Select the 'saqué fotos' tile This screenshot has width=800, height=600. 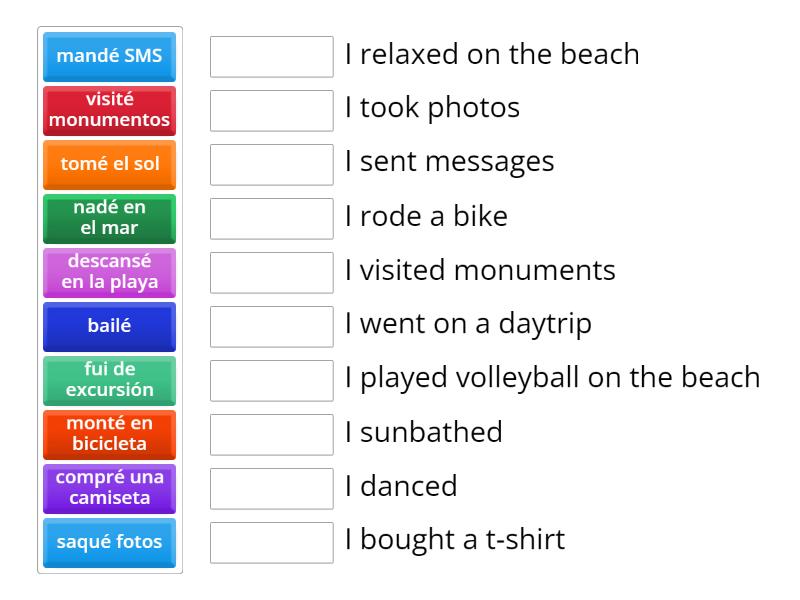[110, 542]
